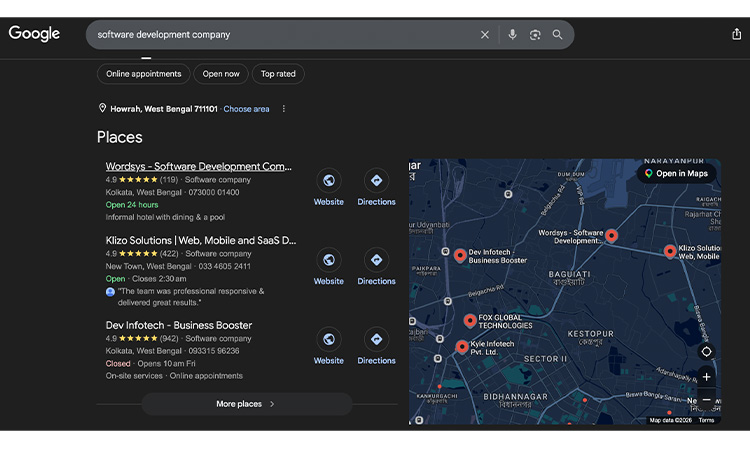Get Directions to Dev Infotech

pos(376,339)
